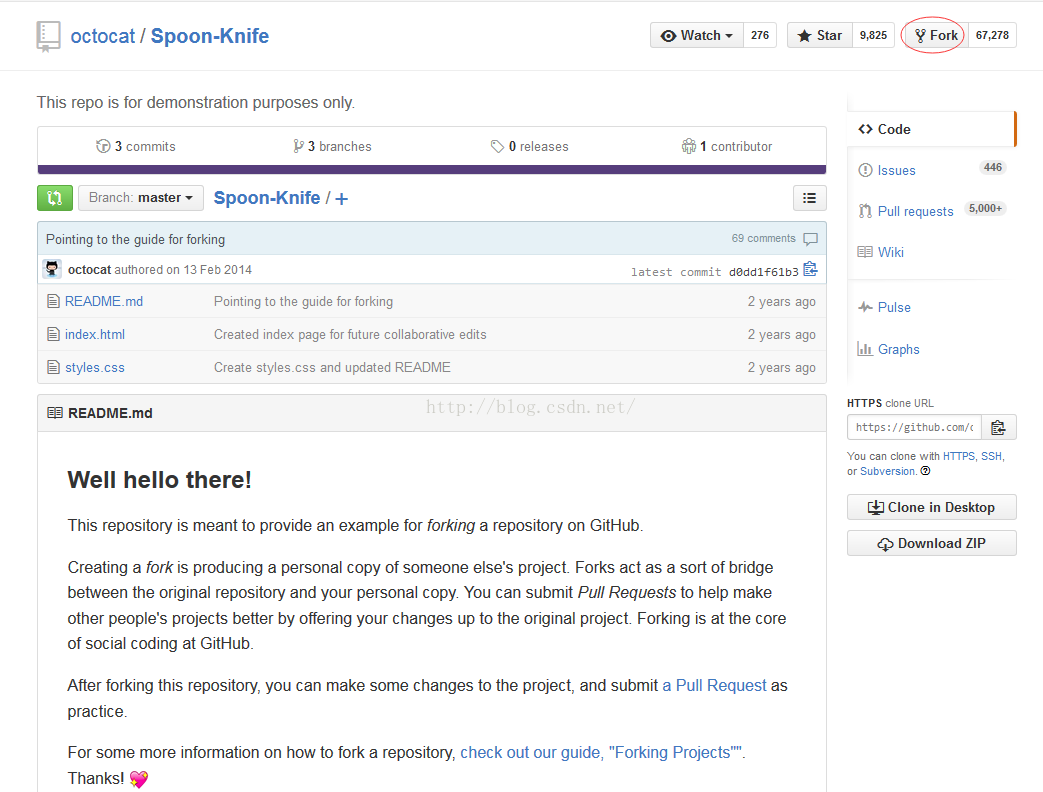This screenshot has width=1043, height=792.
Task: Copy the latest commit SHA to clipboard
Action: click(810, 269)
